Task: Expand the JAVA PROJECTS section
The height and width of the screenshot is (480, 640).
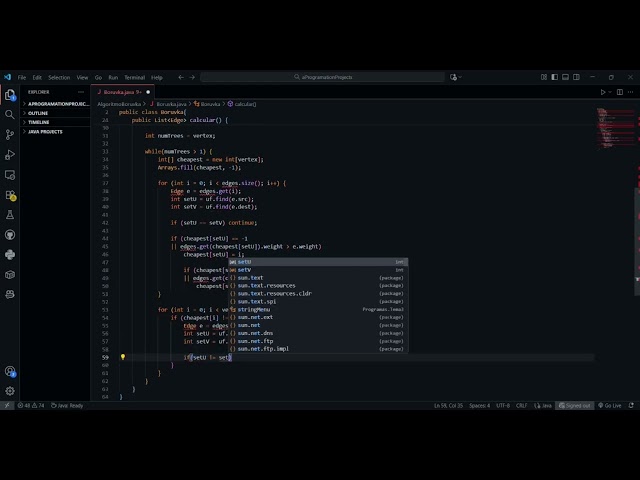Action: 55,132
